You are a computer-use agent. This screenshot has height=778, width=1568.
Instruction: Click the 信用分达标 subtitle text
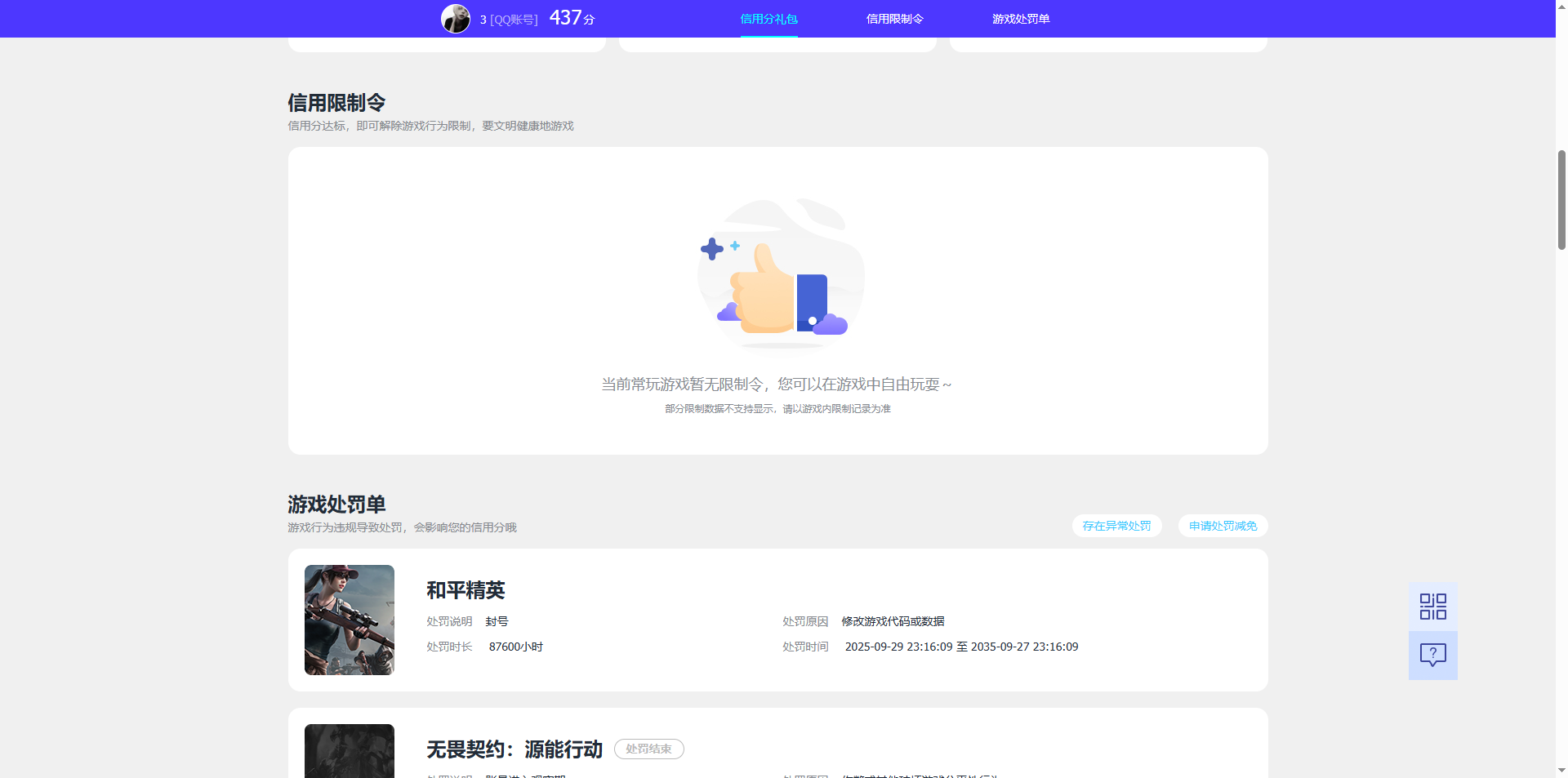coord(430,126)
